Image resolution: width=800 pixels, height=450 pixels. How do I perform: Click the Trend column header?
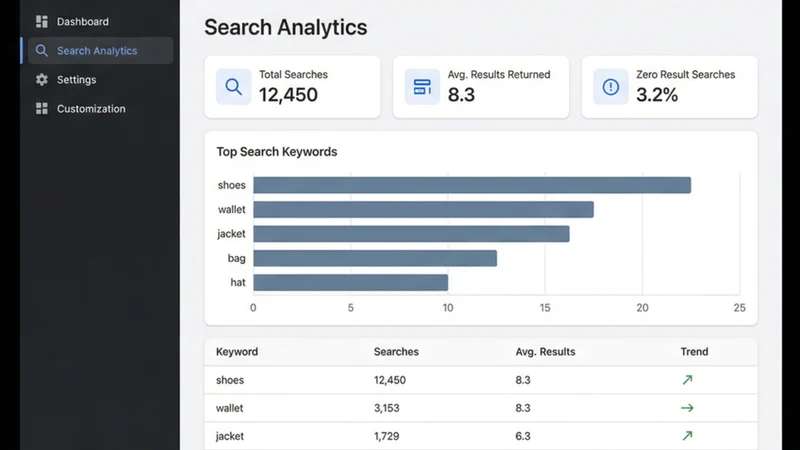click(694, 352)
